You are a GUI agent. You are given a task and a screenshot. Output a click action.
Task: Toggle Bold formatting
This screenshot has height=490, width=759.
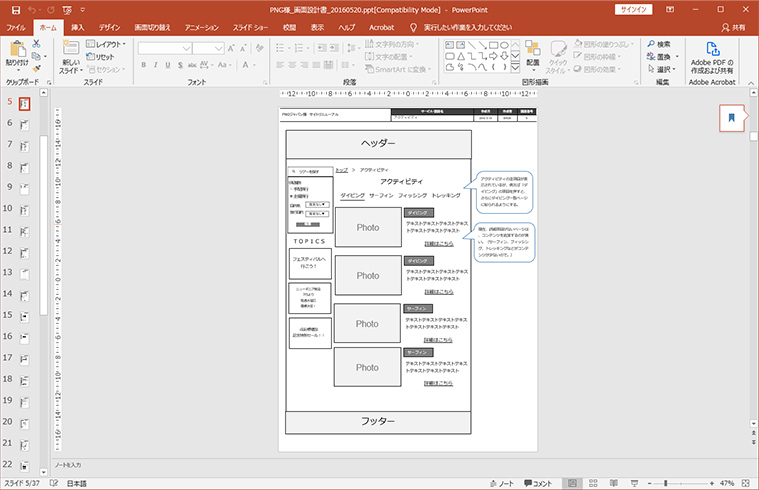coord(144,65)
